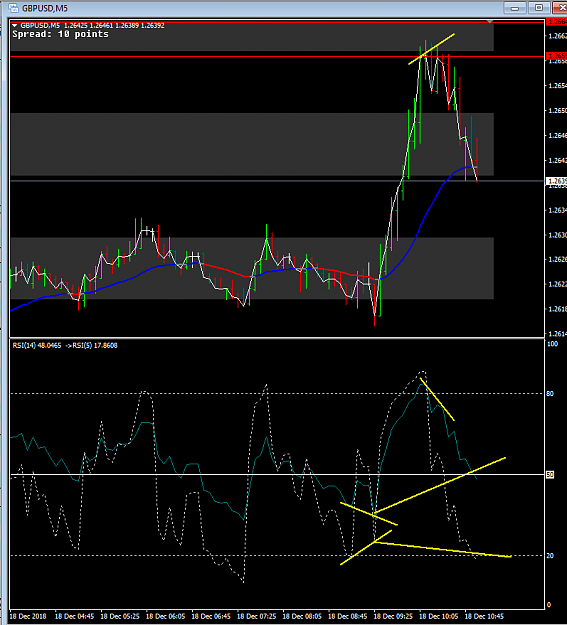The height and width of the screenshot is (625, 567).
Task: Click the '18 Dec 07:25' time label
Action: tap(256, 616)
